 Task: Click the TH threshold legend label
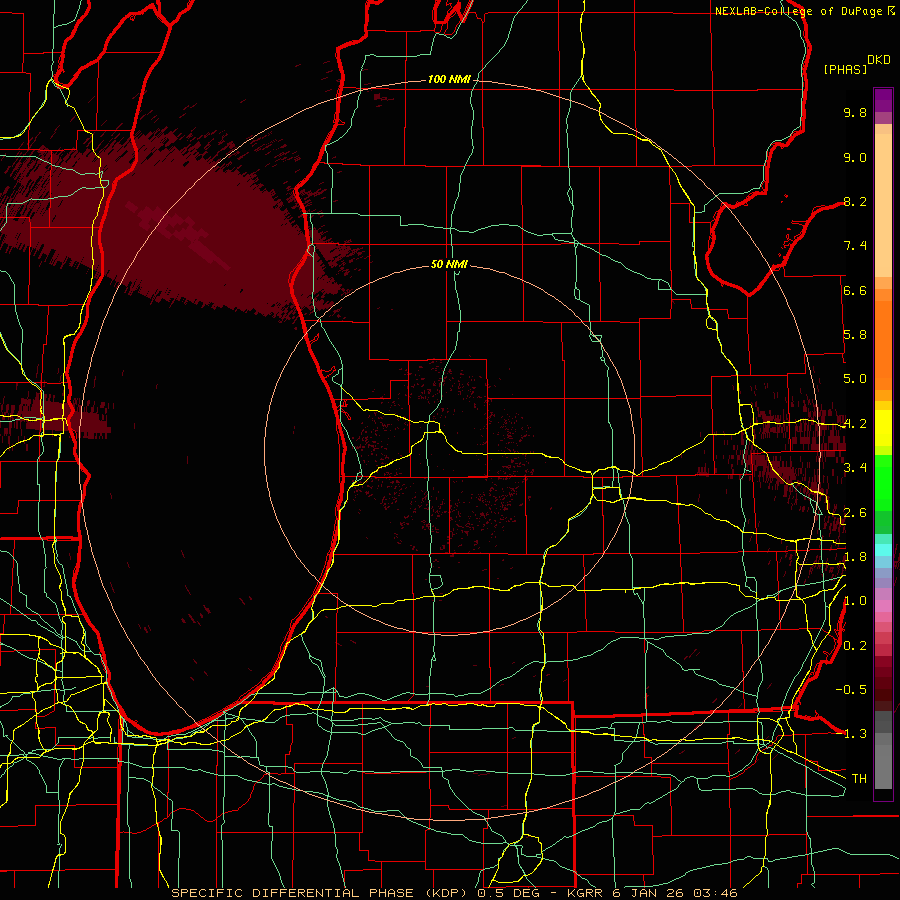(859, 779)
